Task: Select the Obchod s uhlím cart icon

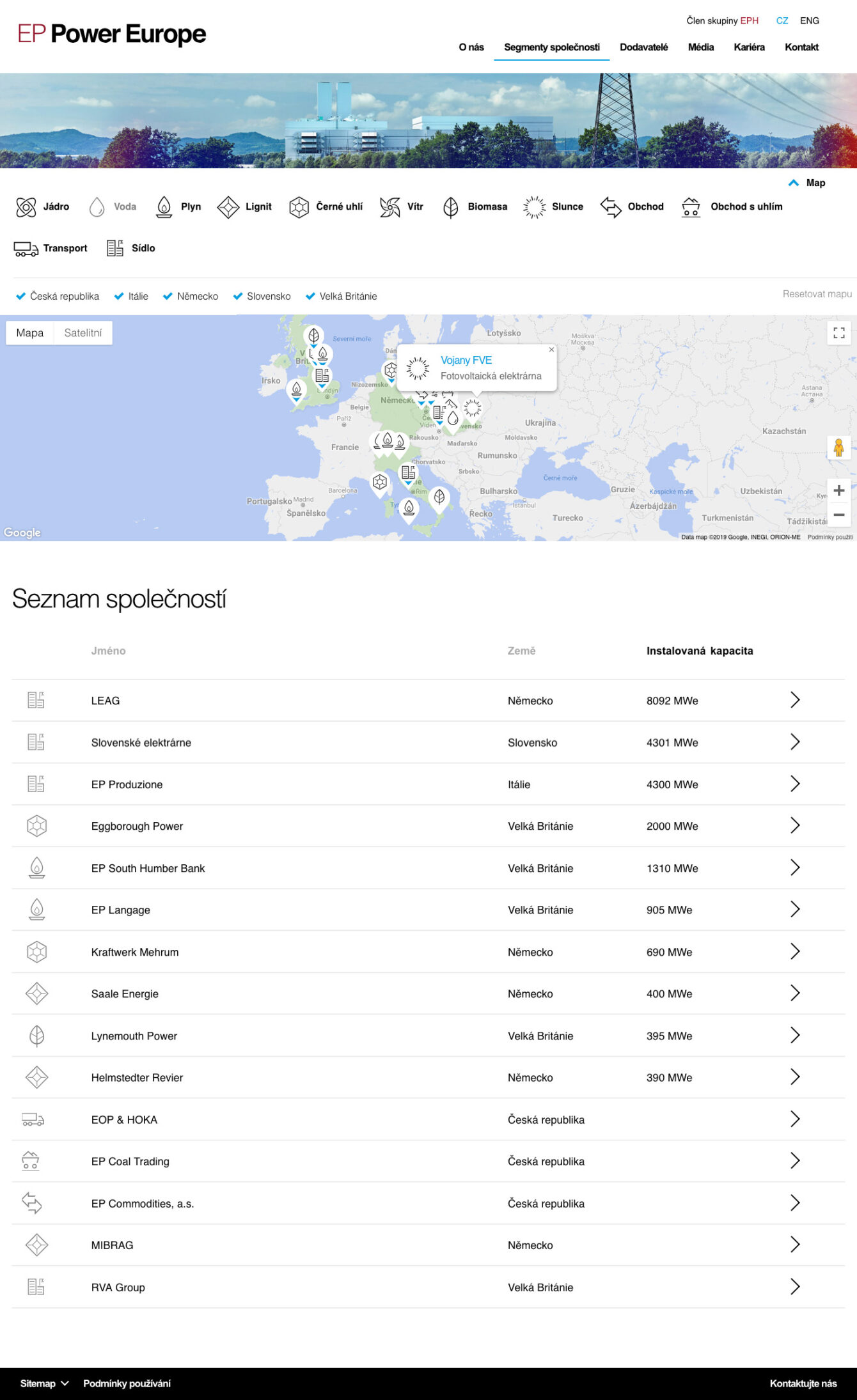Action: (691, 207)
